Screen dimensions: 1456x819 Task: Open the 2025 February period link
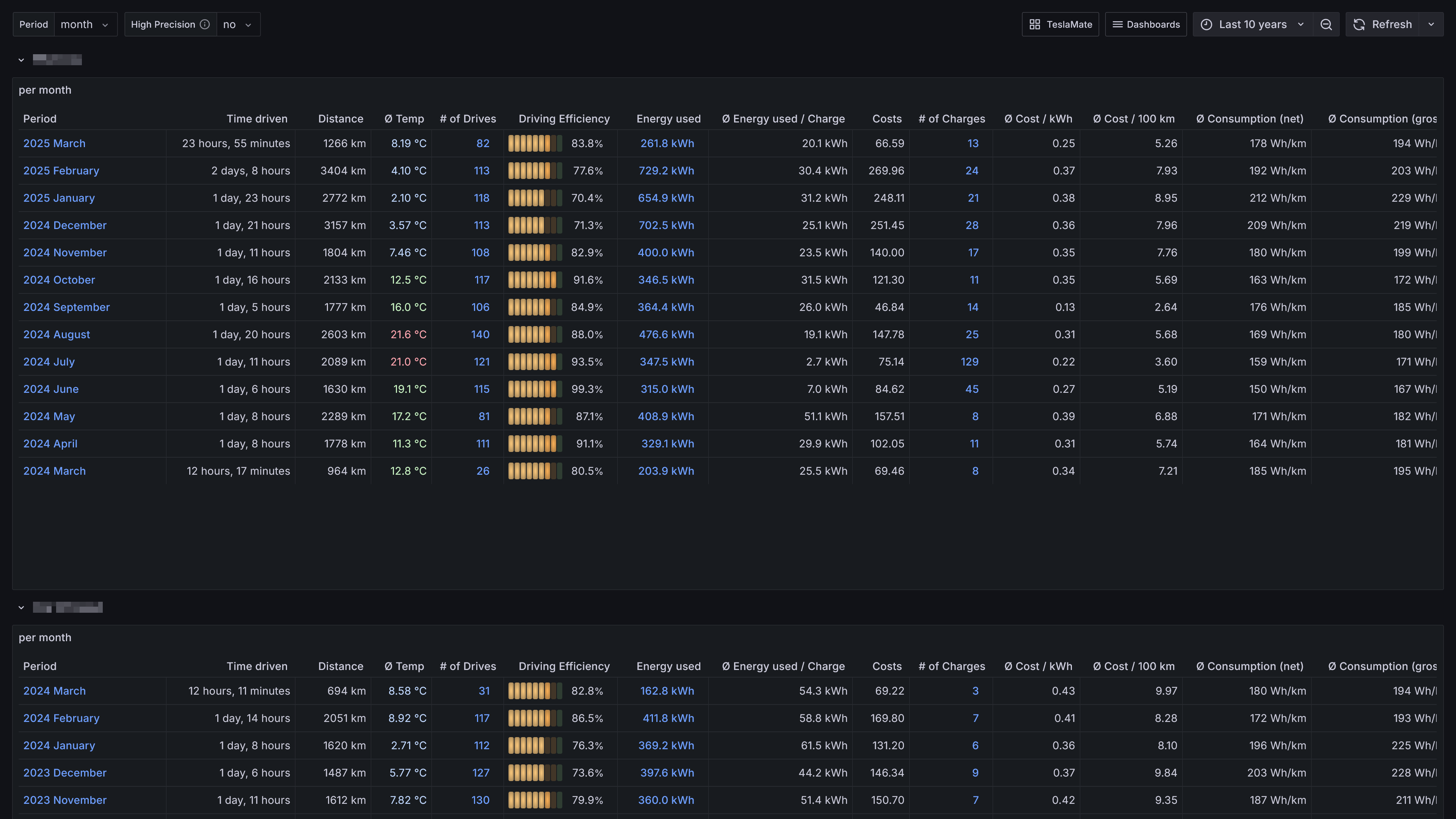pos(61,171)
